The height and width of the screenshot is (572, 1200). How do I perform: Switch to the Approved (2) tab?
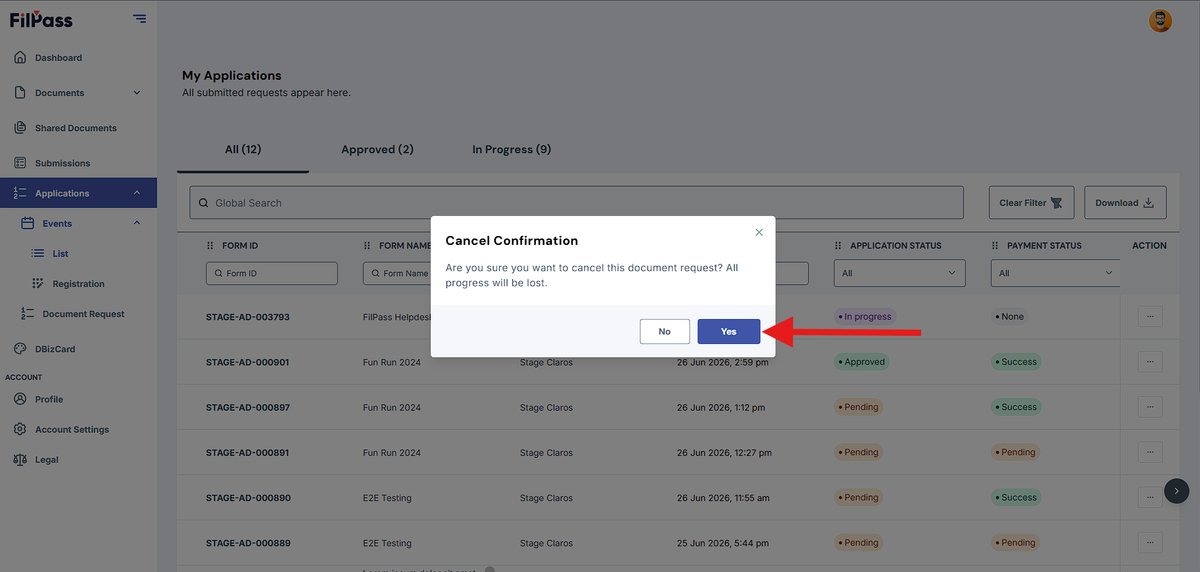pos(377,149)
